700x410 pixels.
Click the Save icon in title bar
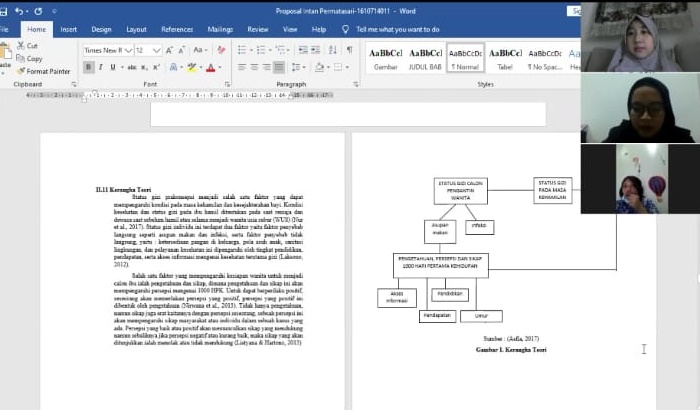[x=6, y=11]
